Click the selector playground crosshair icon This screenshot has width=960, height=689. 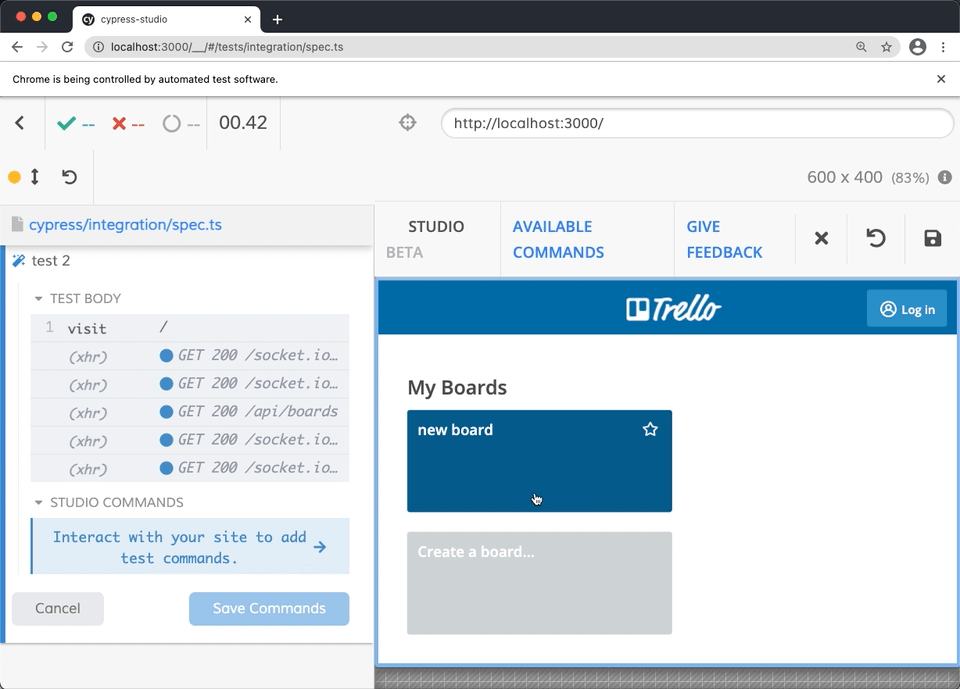click(x=407, y=123)
